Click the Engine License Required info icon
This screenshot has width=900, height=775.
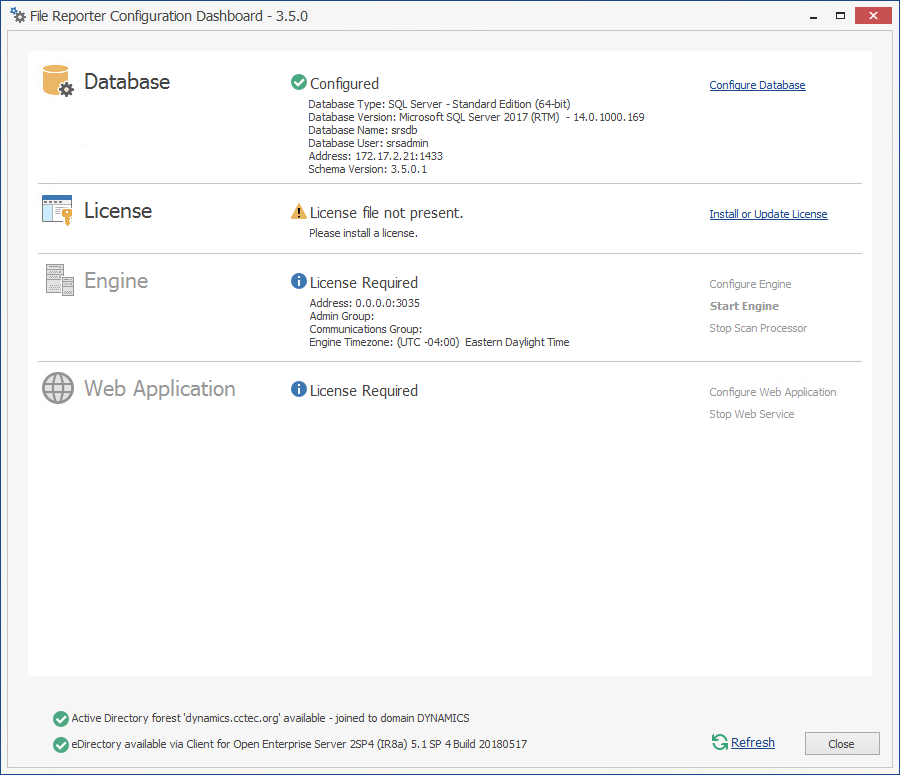298,282
